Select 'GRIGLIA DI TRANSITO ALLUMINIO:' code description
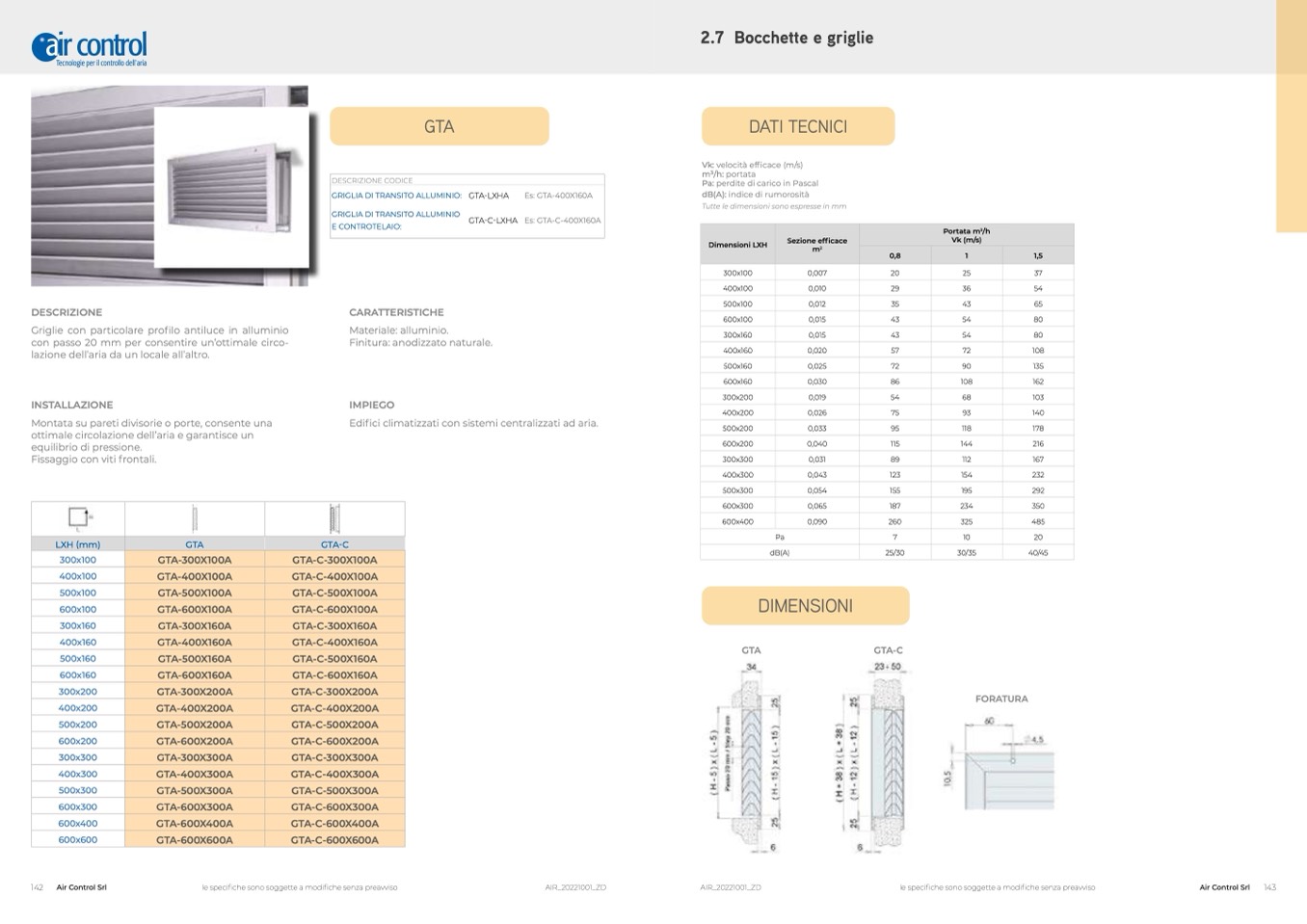The width and height of the screenshot is (1307, 924). [396, 196]
